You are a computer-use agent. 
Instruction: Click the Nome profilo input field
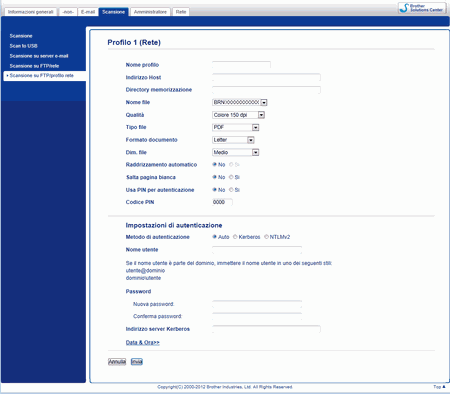241,65
